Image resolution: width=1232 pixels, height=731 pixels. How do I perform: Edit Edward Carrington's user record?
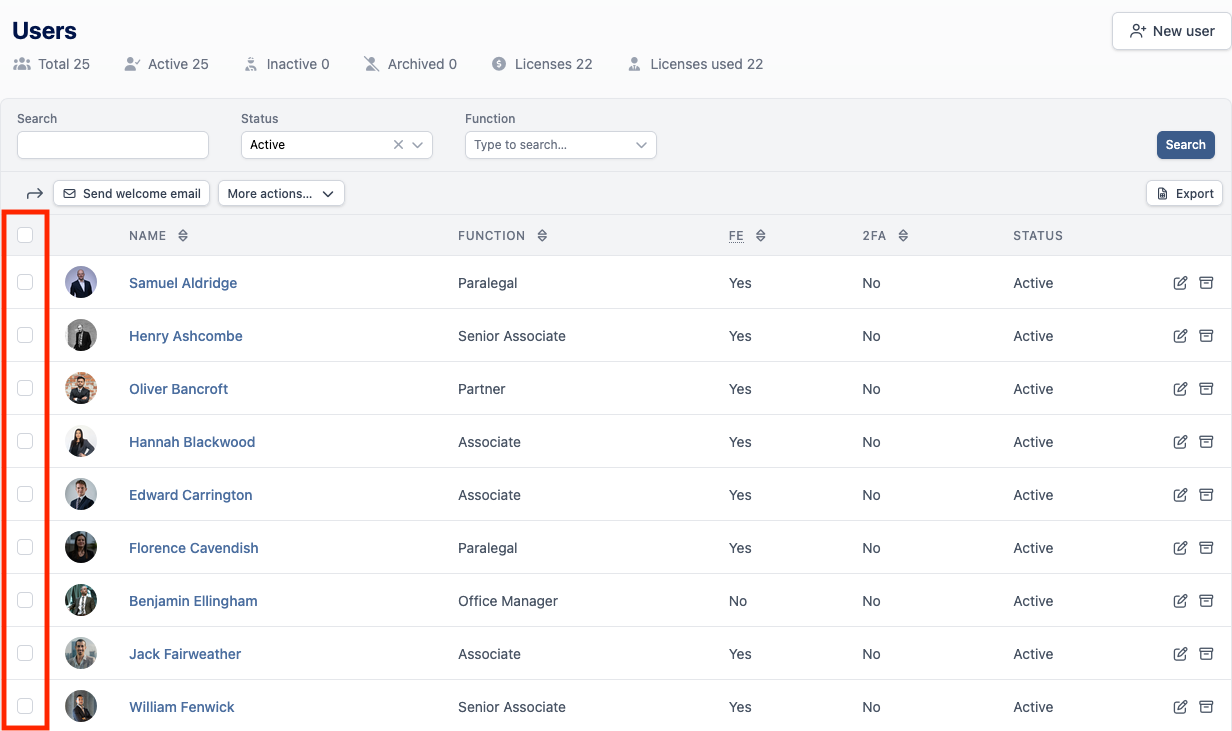(1180, 495)
